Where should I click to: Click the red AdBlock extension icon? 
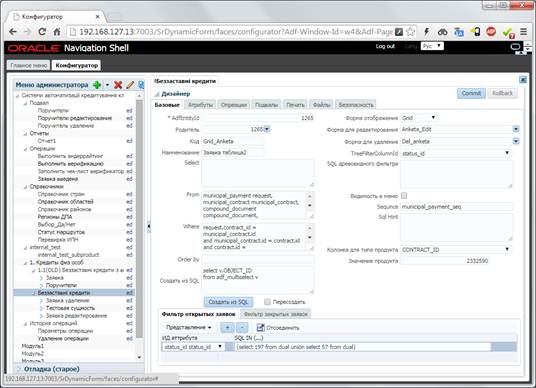491,31
